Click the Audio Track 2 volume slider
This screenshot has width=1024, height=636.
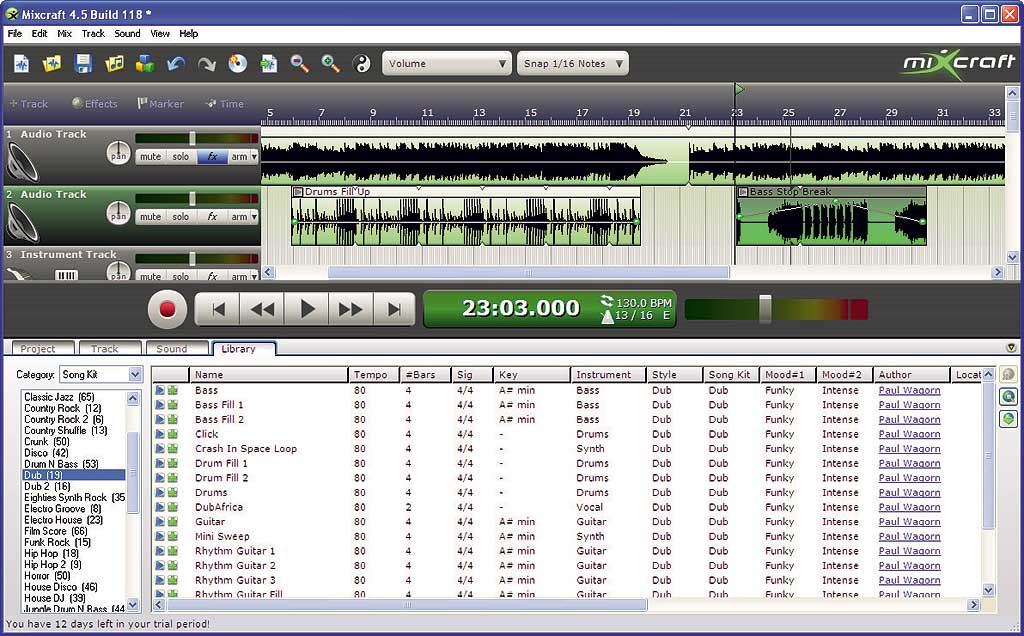[192, 199]
